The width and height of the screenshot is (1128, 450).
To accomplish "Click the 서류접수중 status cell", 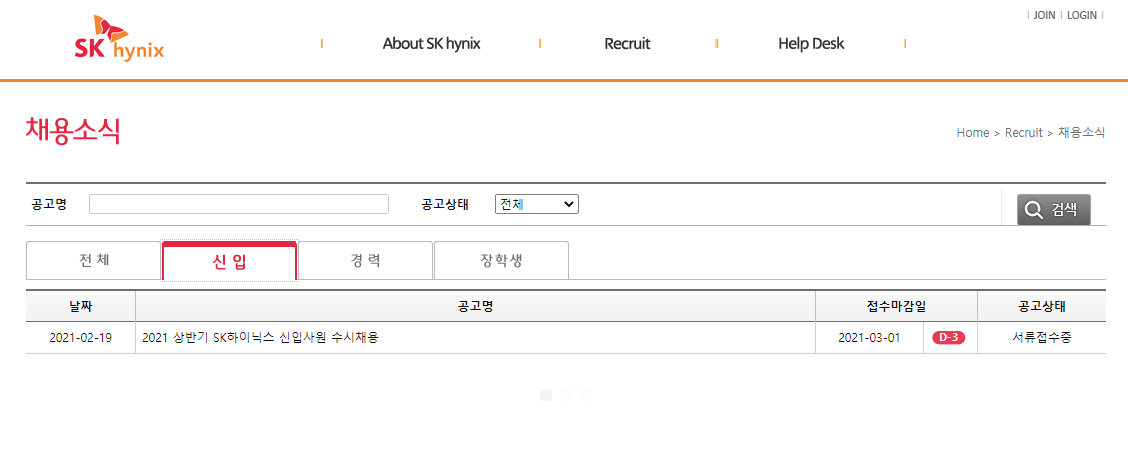I will [x=1042, y=338].
